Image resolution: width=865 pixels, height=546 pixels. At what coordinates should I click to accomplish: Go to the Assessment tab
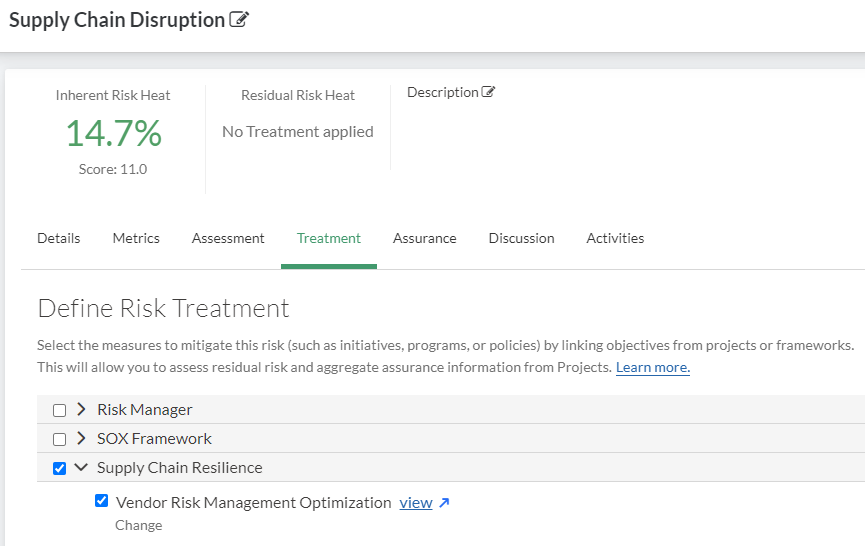[x=228, y=238]
